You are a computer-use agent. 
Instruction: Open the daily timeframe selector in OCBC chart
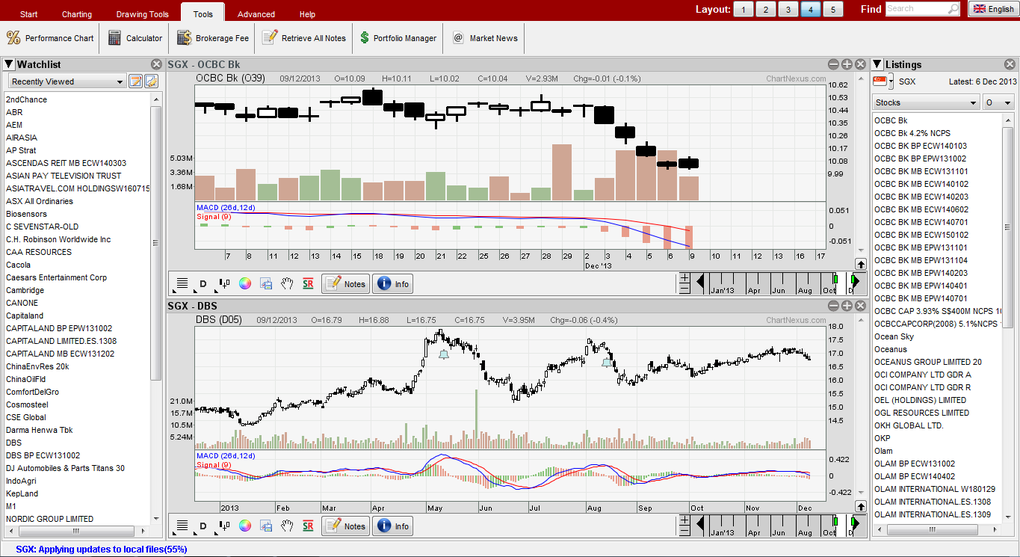pyautogui.click(x=203, y=284)
